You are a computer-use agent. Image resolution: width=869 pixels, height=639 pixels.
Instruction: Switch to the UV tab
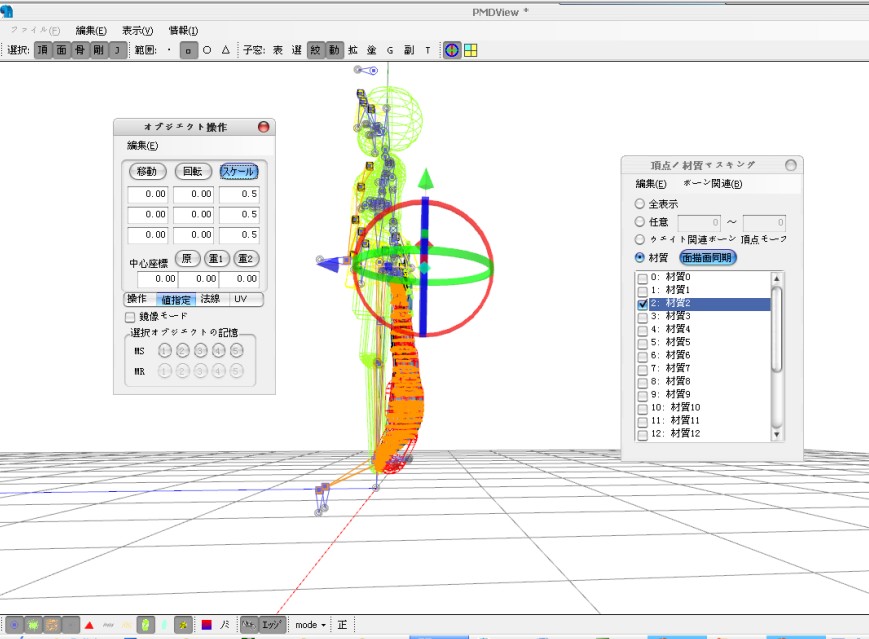241,299
